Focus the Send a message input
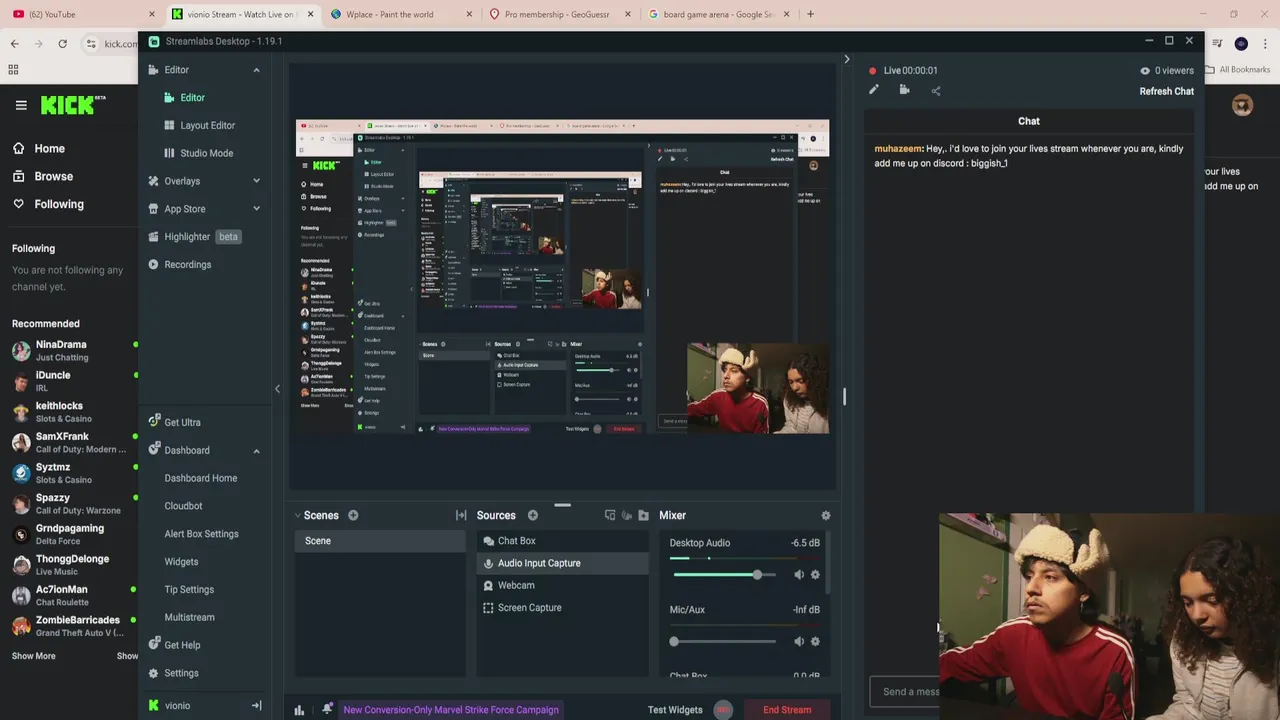The height and width of the screenshot is (720, 1280). [905, 691]
